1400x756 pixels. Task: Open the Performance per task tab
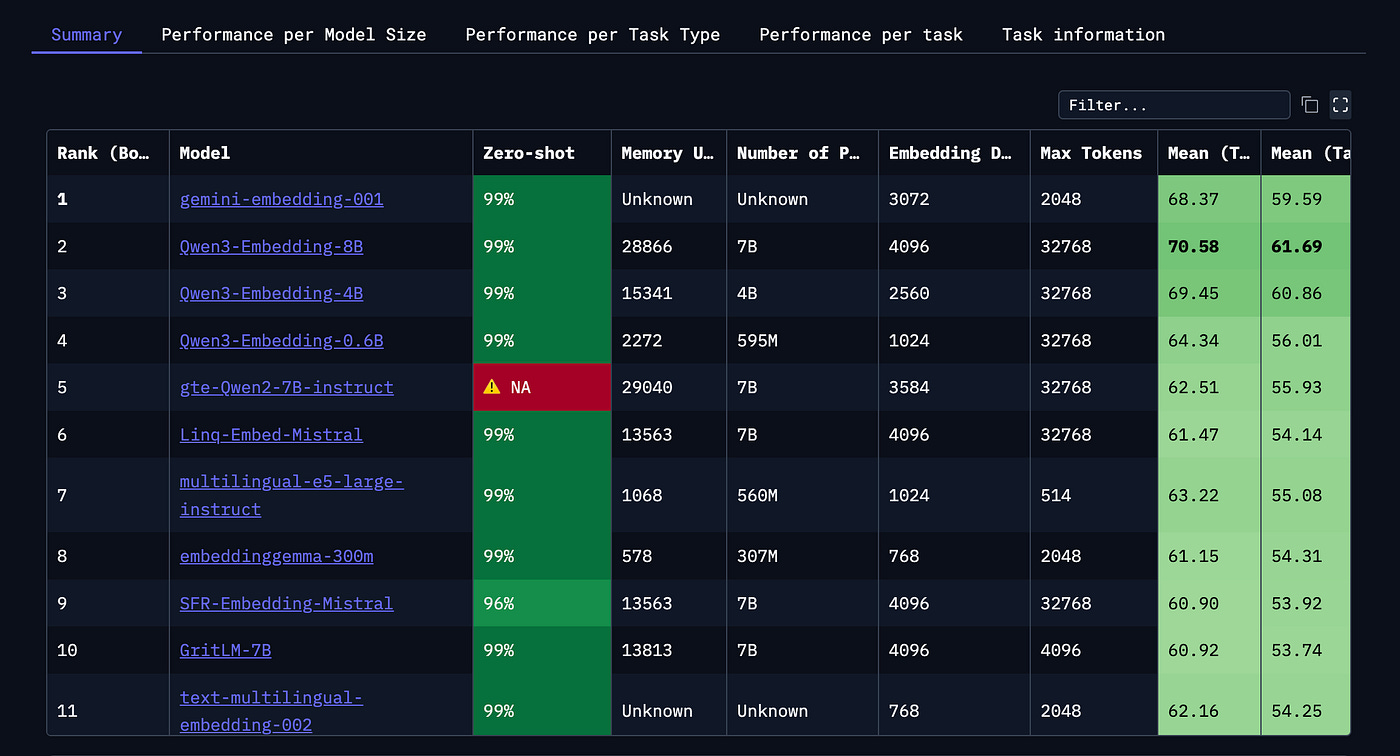coord(861,34)
